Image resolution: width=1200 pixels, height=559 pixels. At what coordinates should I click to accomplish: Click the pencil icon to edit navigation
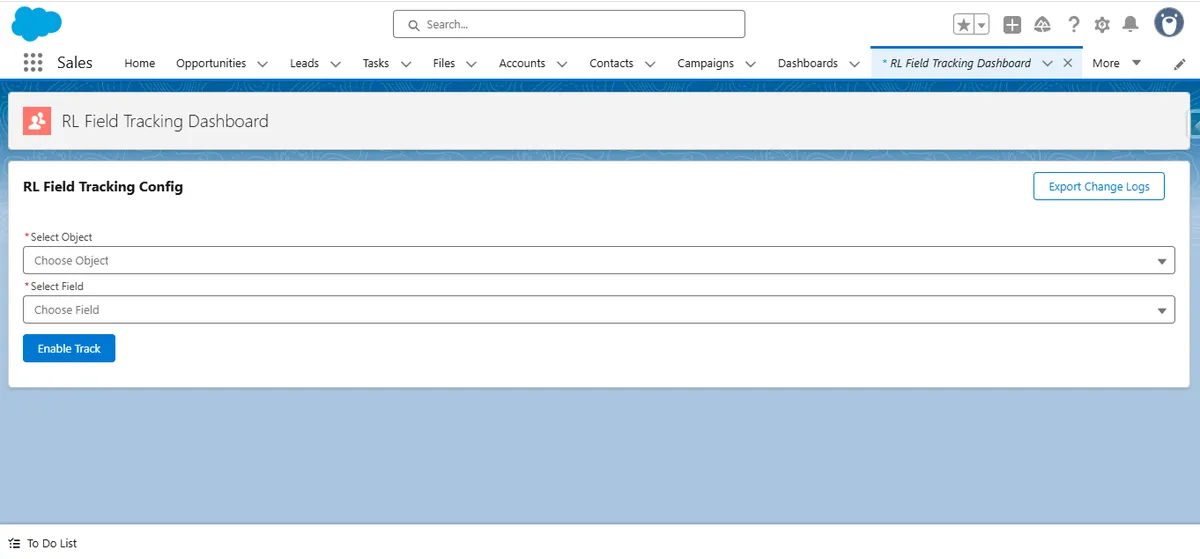(1179, 63)
